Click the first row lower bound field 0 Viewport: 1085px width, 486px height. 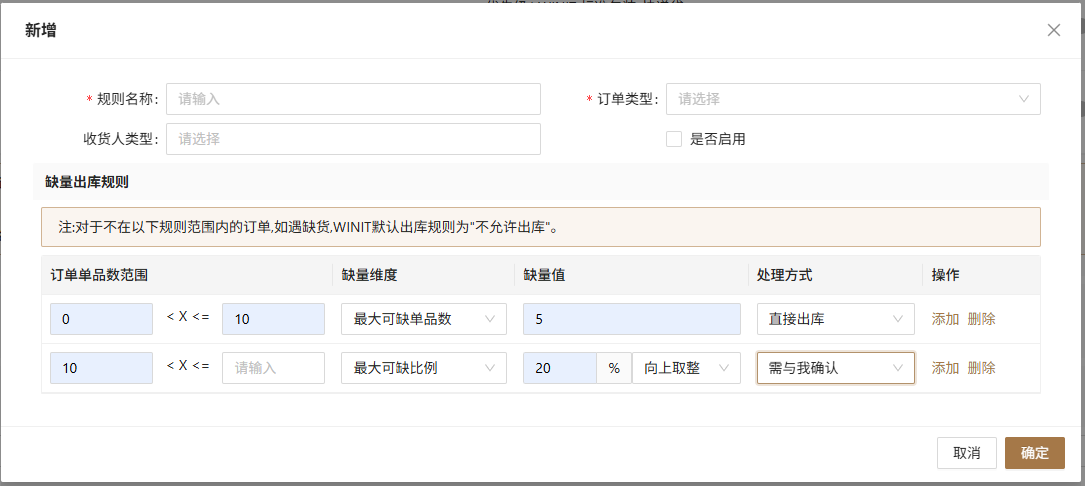[x=101, y=319]
